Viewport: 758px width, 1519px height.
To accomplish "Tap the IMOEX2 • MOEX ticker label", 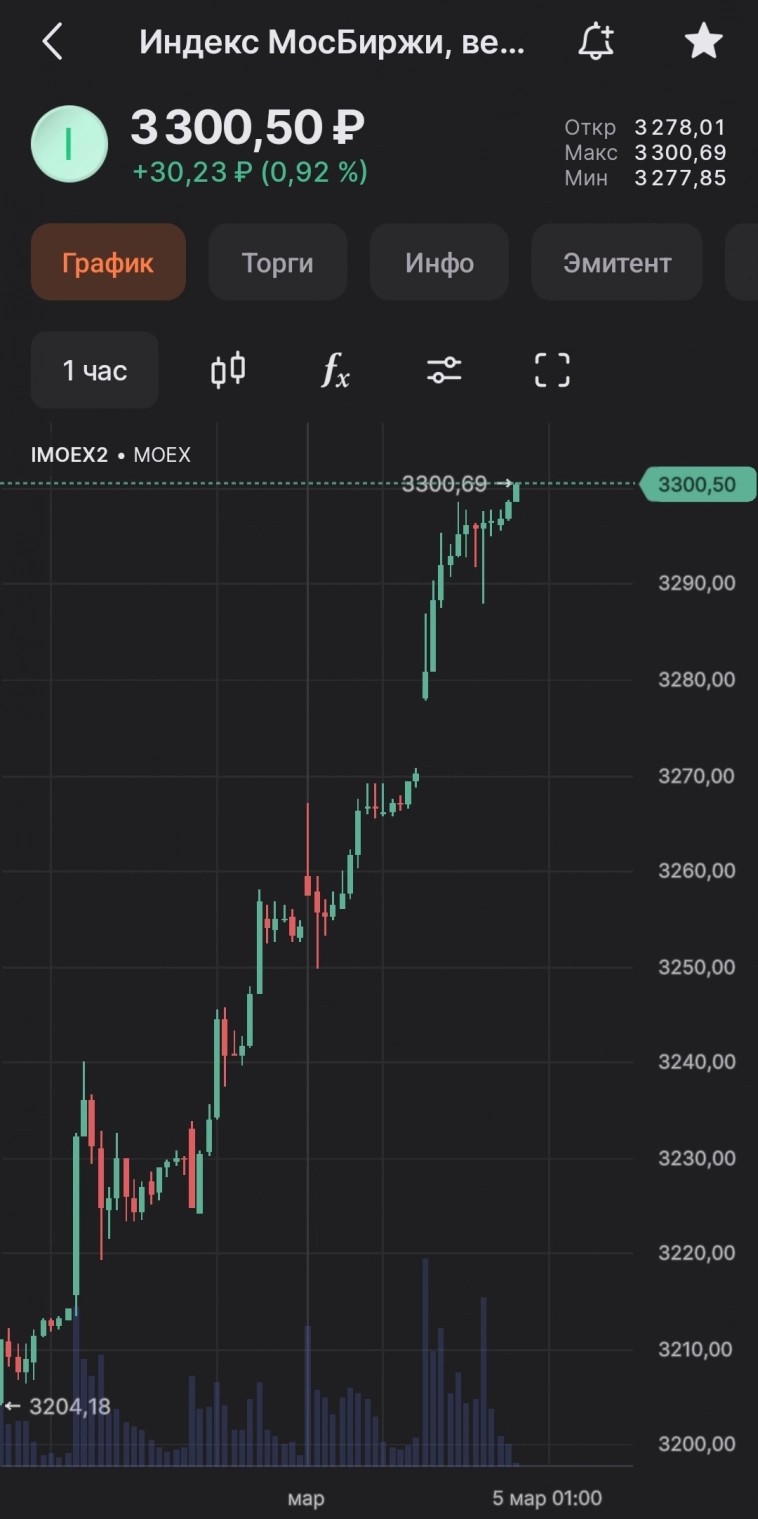I will point(110,455).
